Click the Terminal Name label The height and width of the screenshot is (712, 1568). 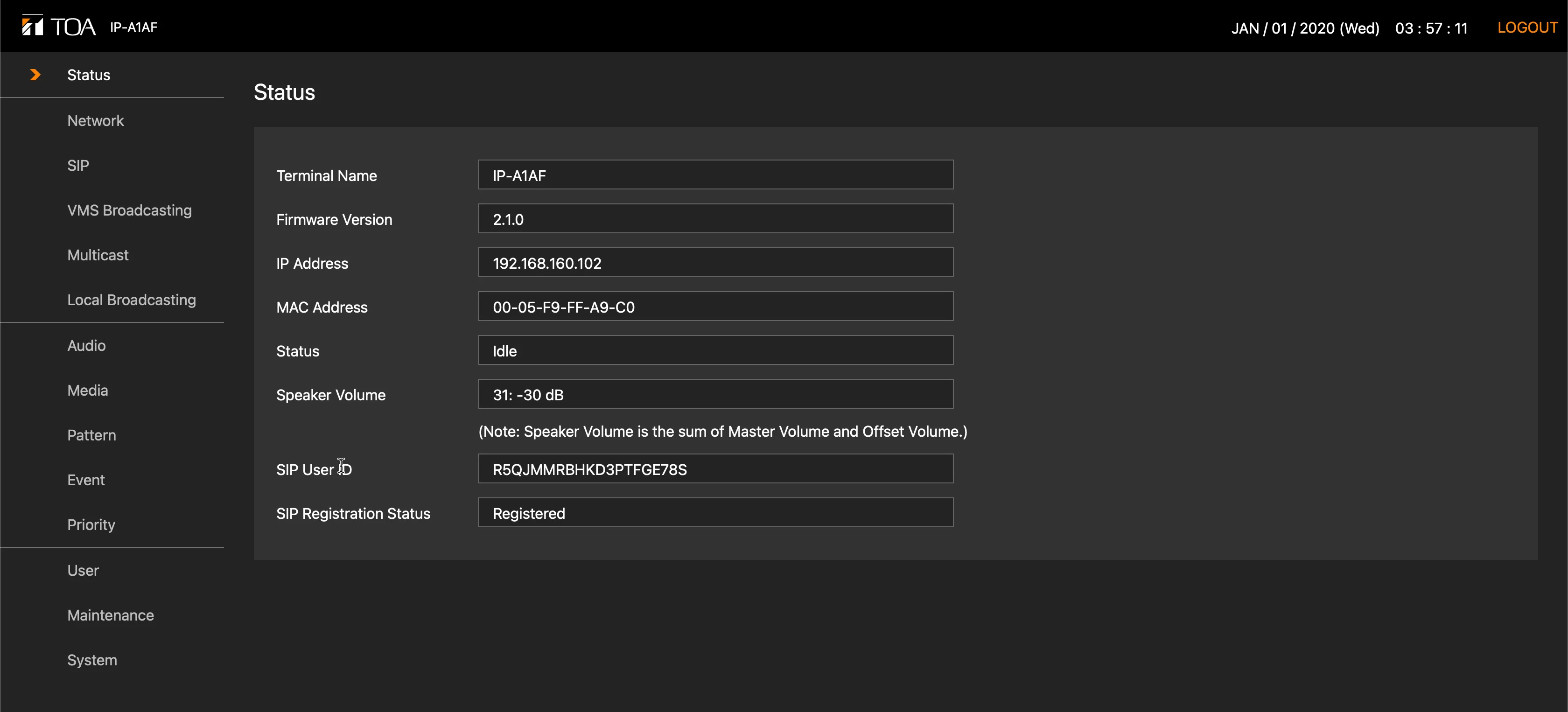tap(326, 175)
